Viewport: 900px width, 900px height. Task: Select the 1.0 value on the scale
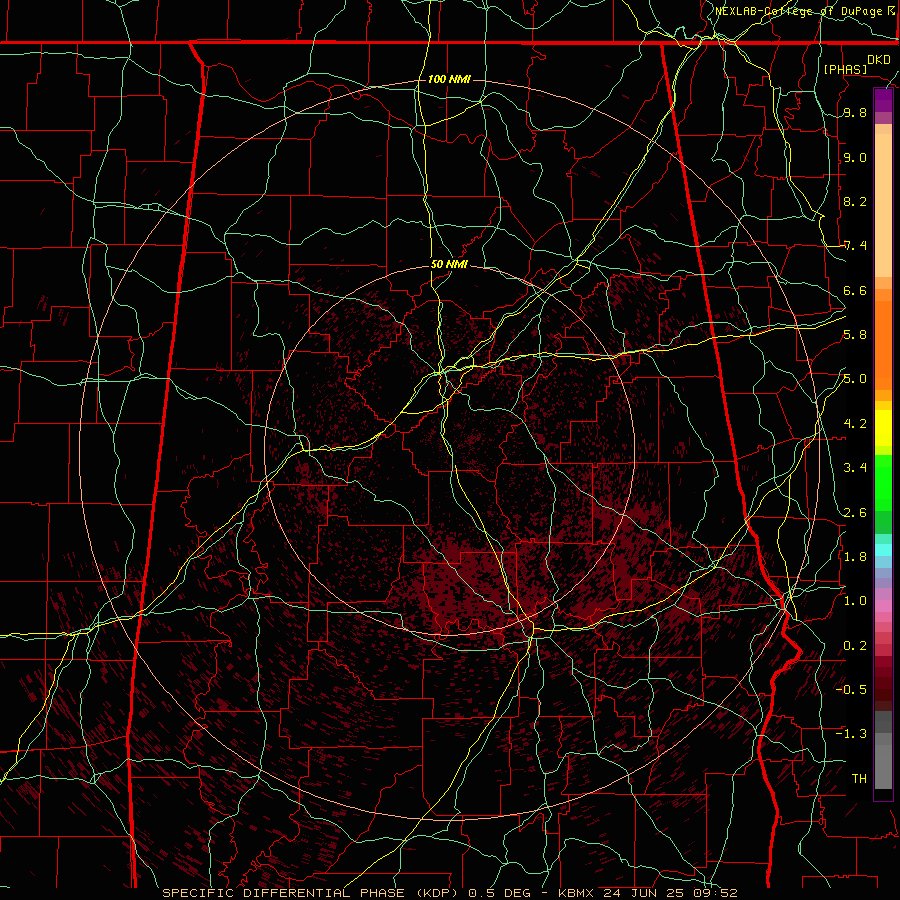point(855,601)
